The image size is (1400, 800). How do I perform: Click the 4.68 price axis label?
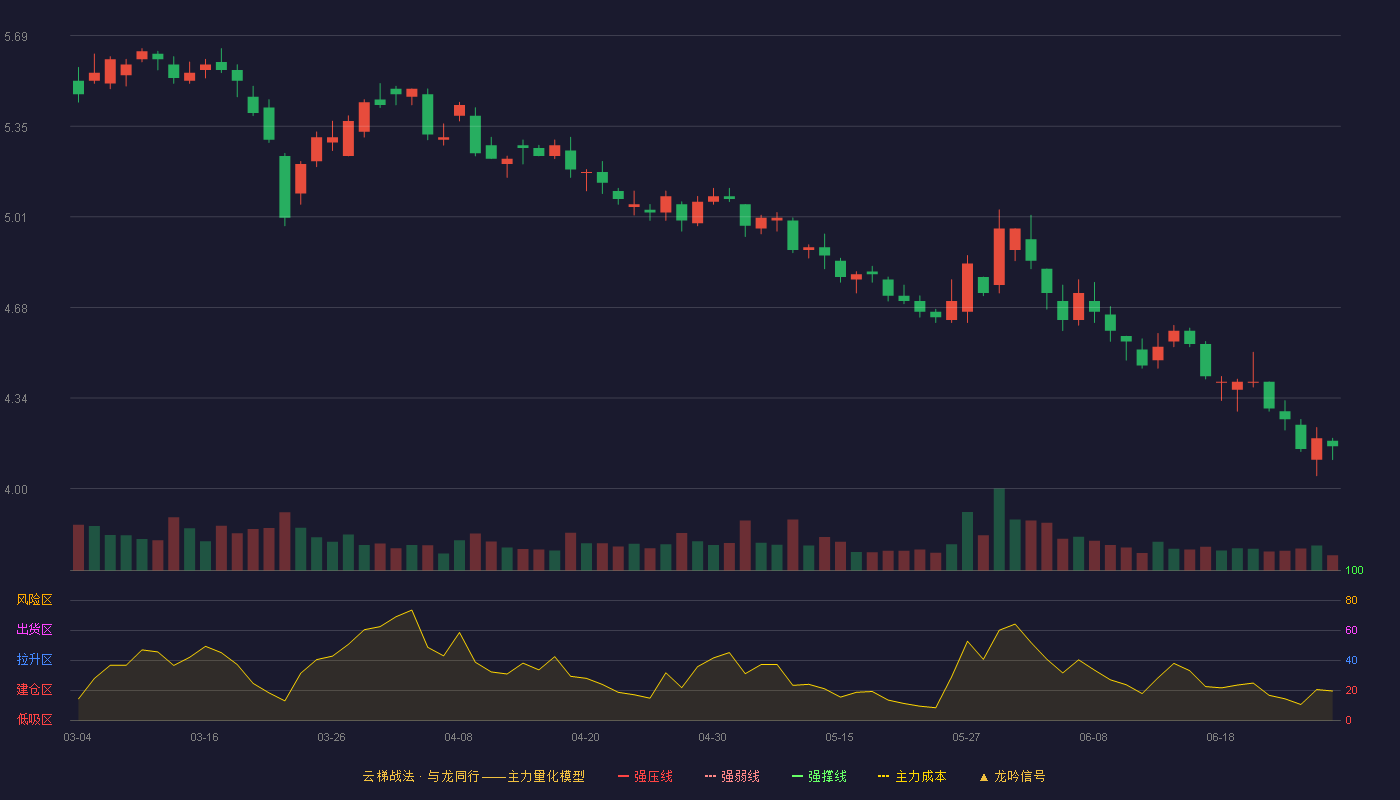click(x=16, y=308)
